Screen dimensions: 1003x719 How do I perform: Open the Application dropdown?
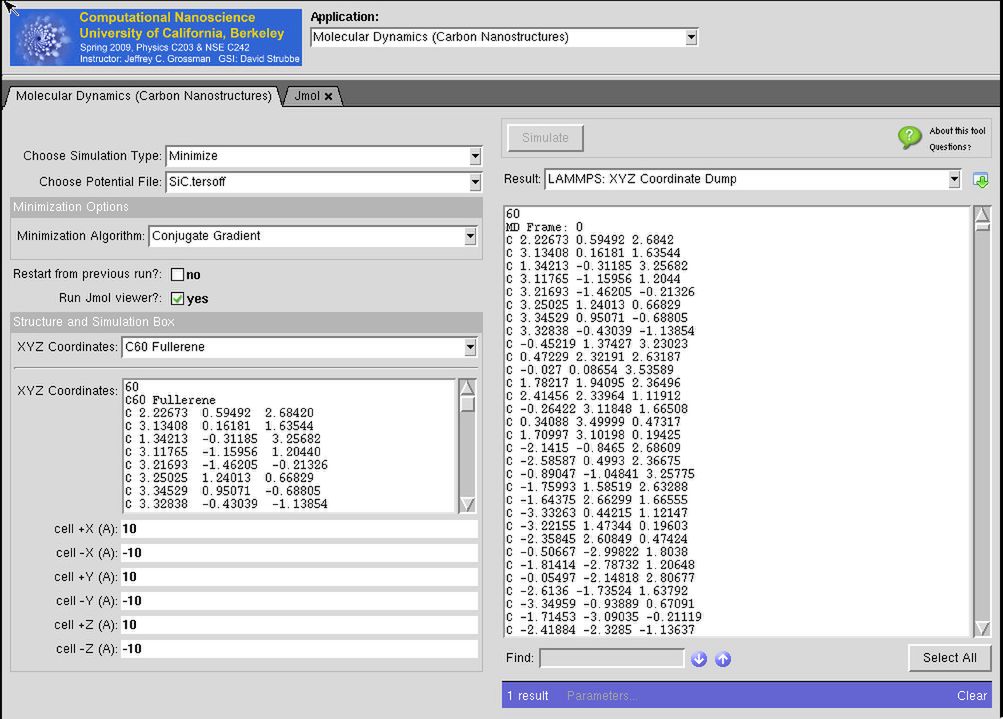tap(504, 37)
